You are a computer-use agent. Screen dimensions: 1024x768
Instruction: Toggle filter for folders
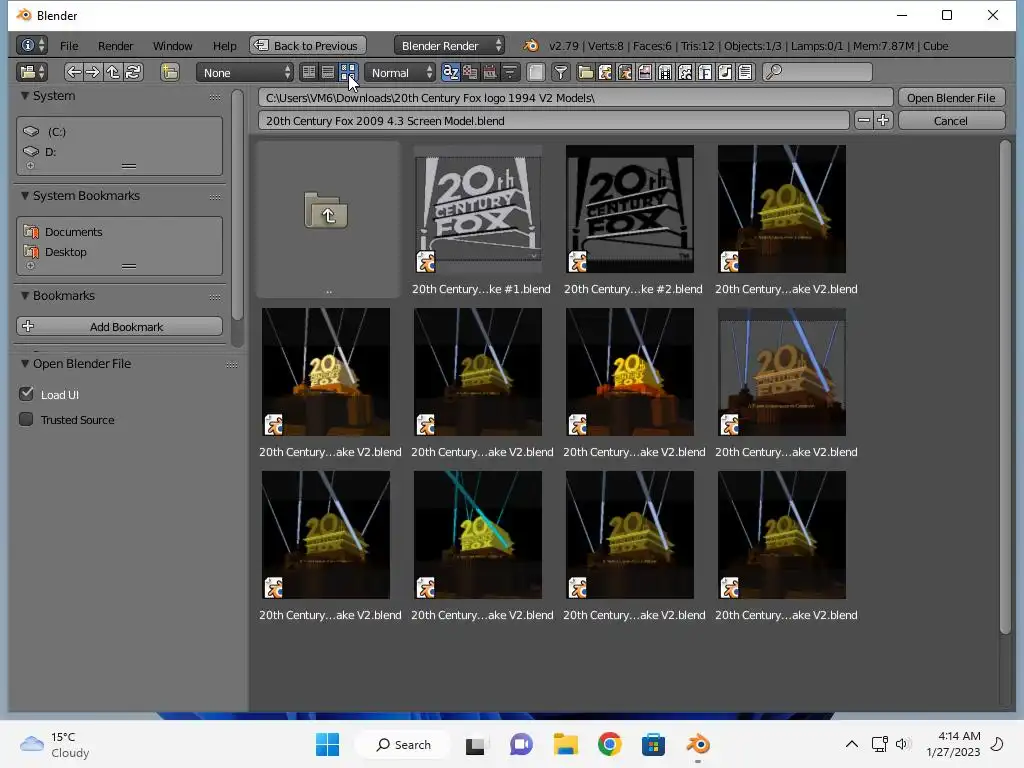click(586, 72)
